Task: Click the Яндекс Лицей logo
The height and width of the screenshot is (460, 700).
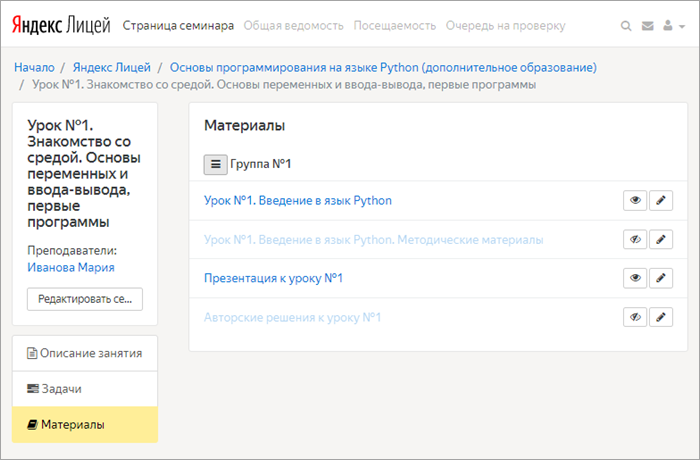Action: (61, 25)
